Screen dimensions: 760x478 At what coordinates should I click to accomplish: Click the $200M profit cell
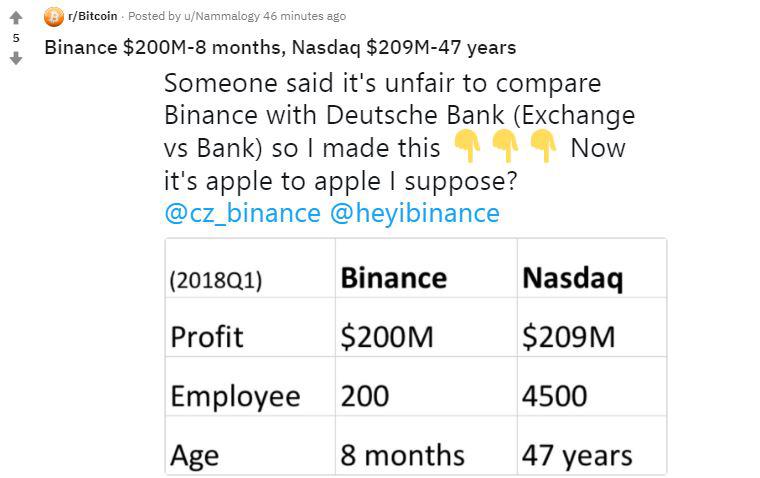[x=387, y=337]
